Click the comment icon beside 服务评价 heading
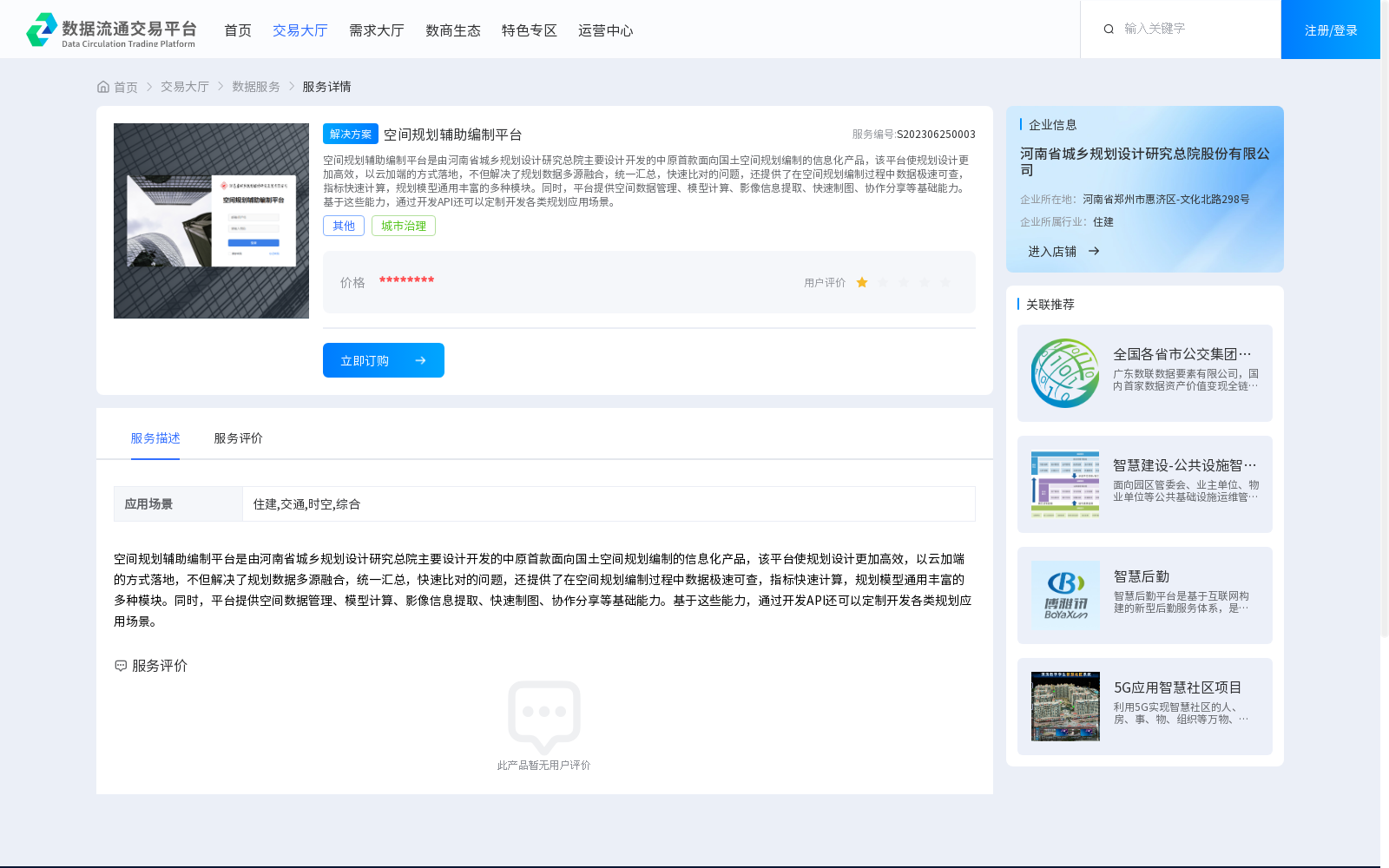 (121, 666)
